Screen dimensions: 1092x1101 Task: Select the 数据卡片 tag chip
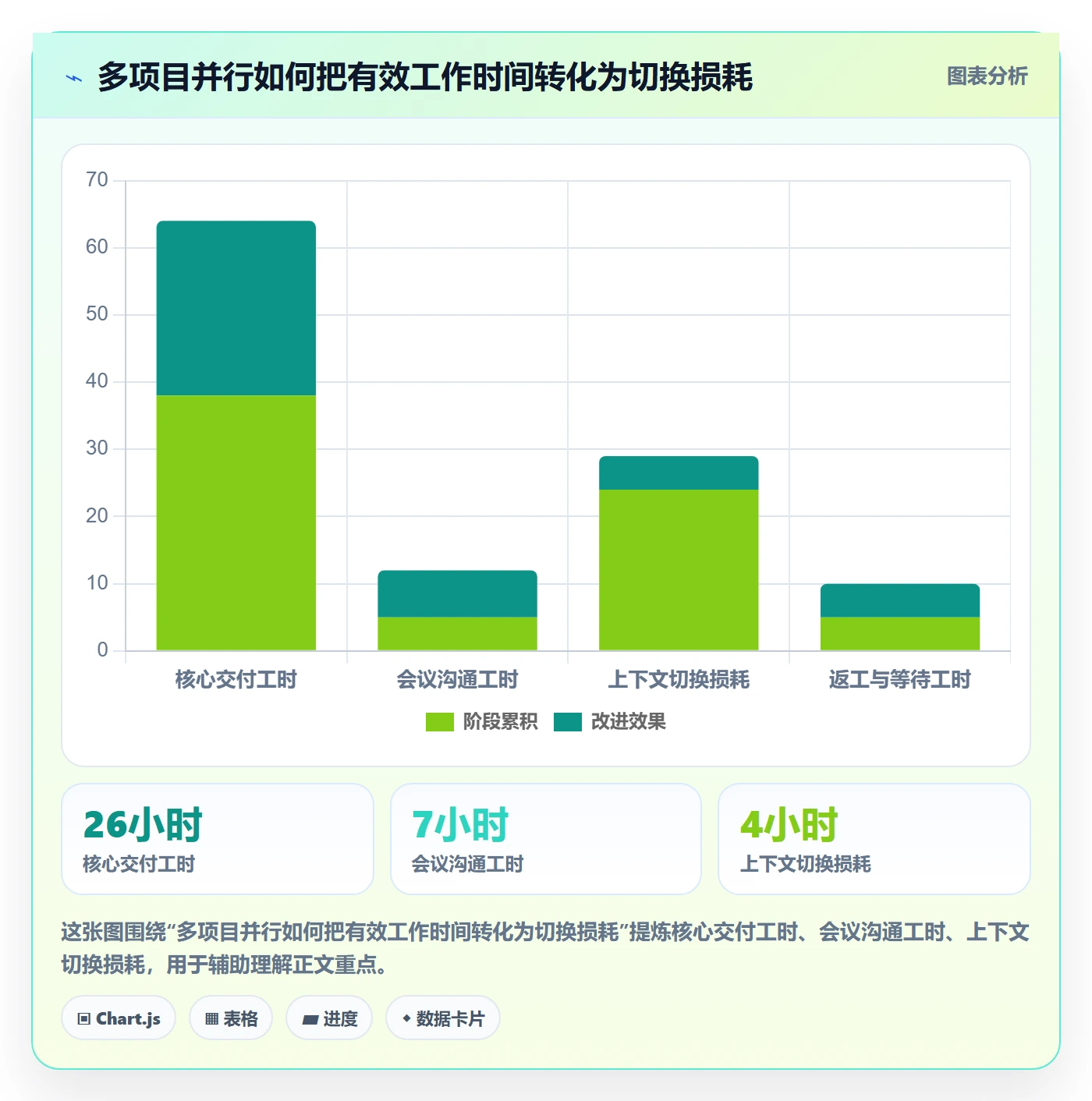click(442, 1018)
